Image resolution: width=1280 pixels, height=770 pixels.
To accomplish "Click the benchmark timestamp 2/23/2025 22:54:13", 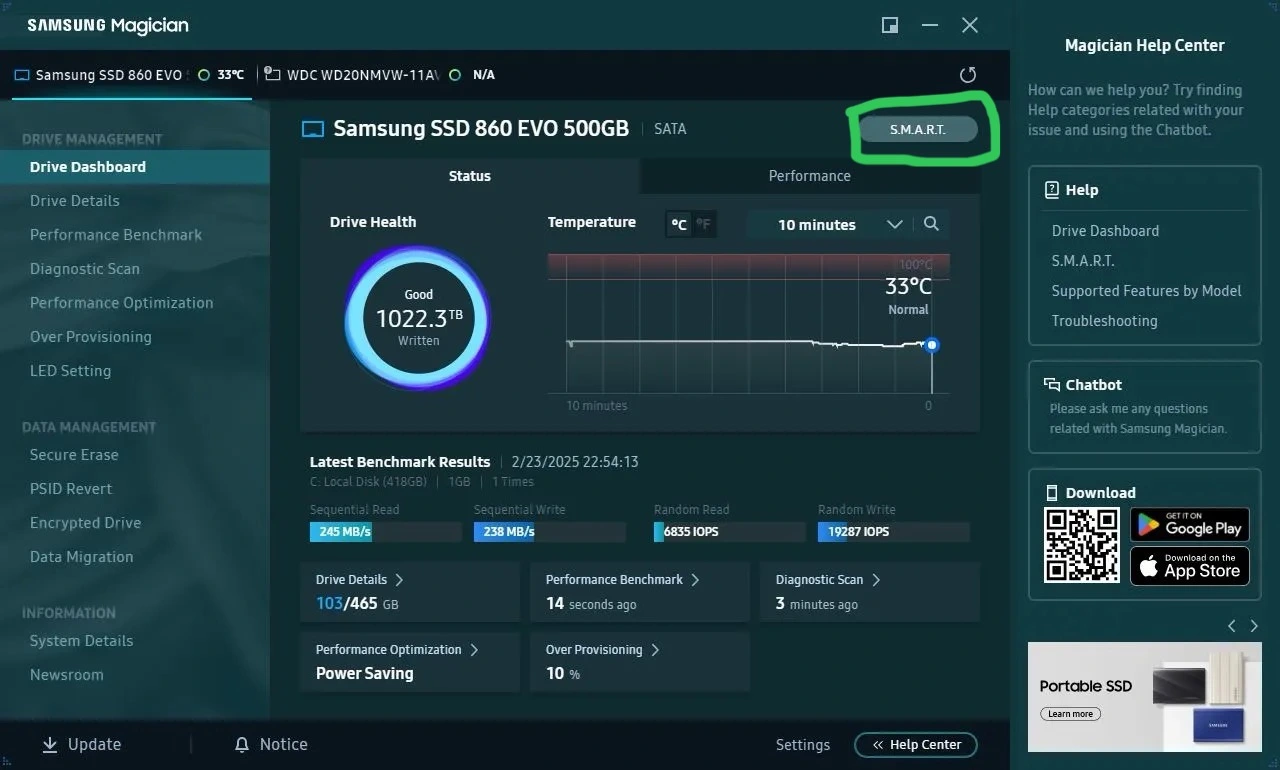I will point(574,462).
